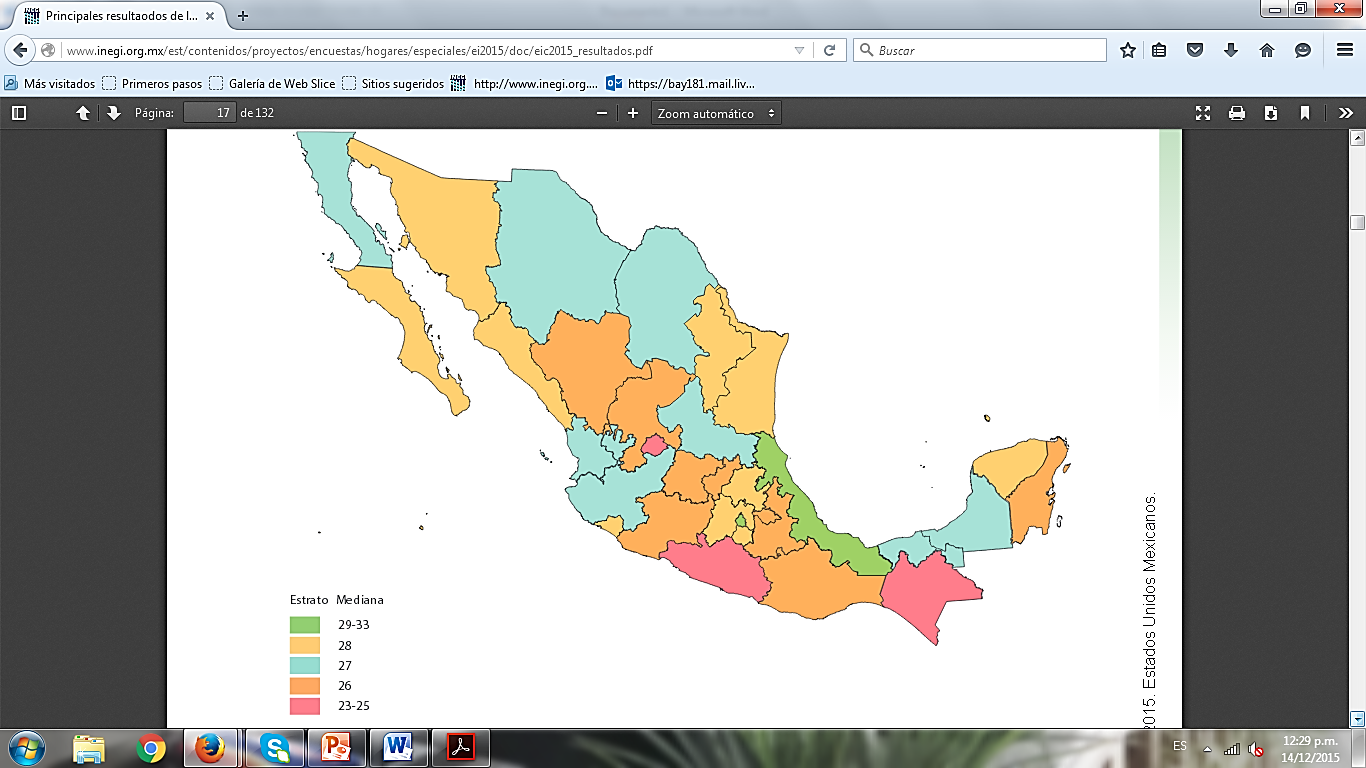Go to next PDF page
Screen dimensions: 1366x768
[113, 113]
